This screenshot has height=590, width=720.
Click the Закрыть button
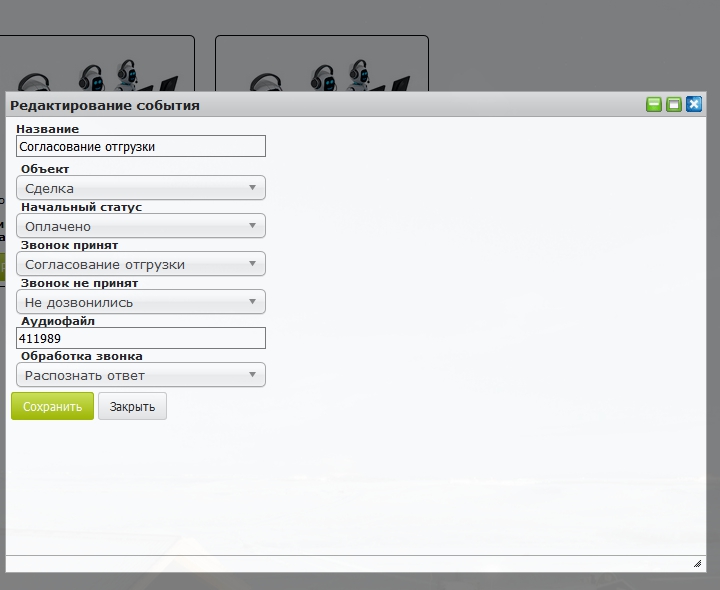click(132, 406)
